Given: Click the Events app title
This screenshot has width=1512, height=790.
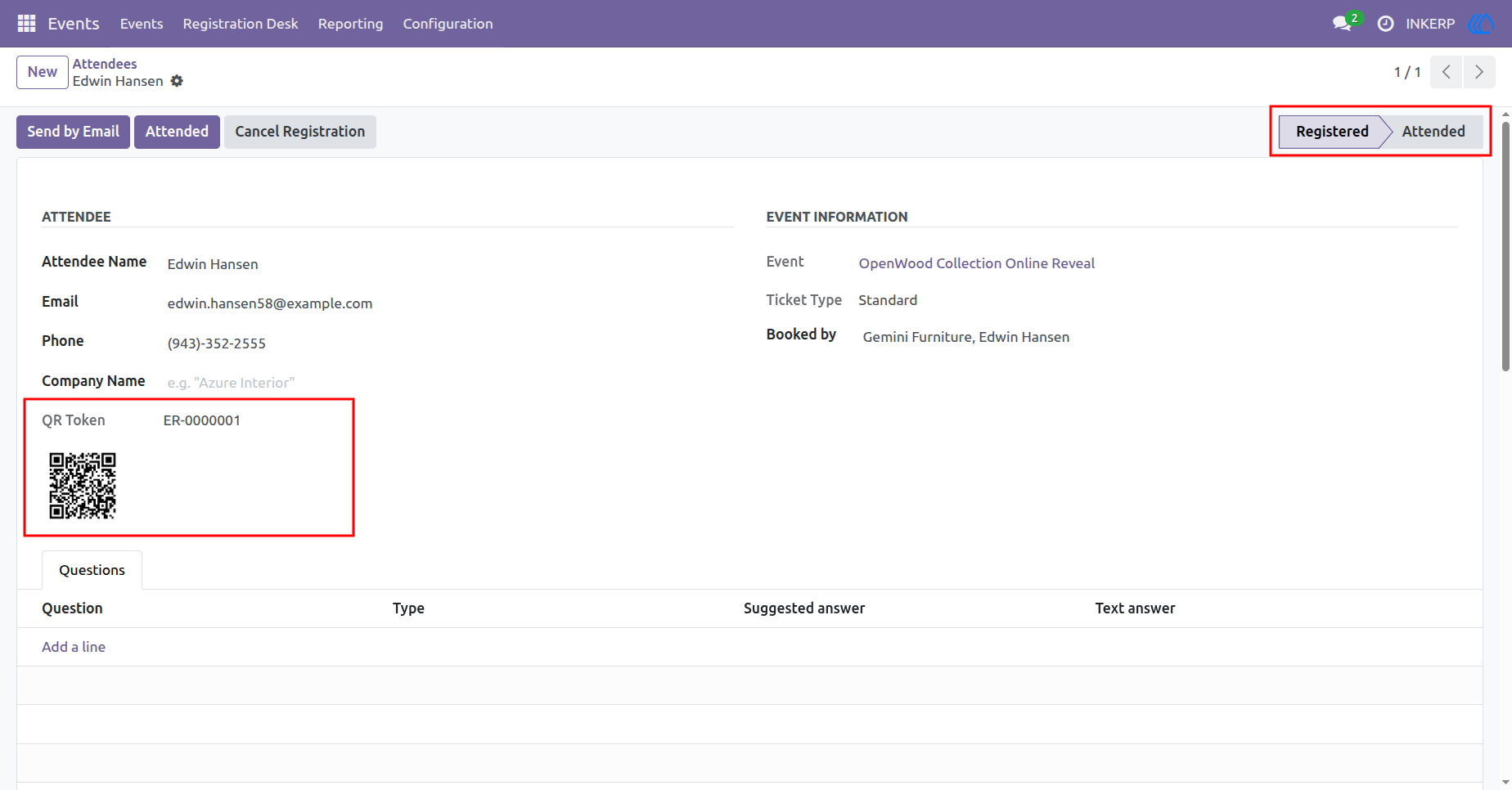Looking at the screenshot, I should tap(74, 24).
